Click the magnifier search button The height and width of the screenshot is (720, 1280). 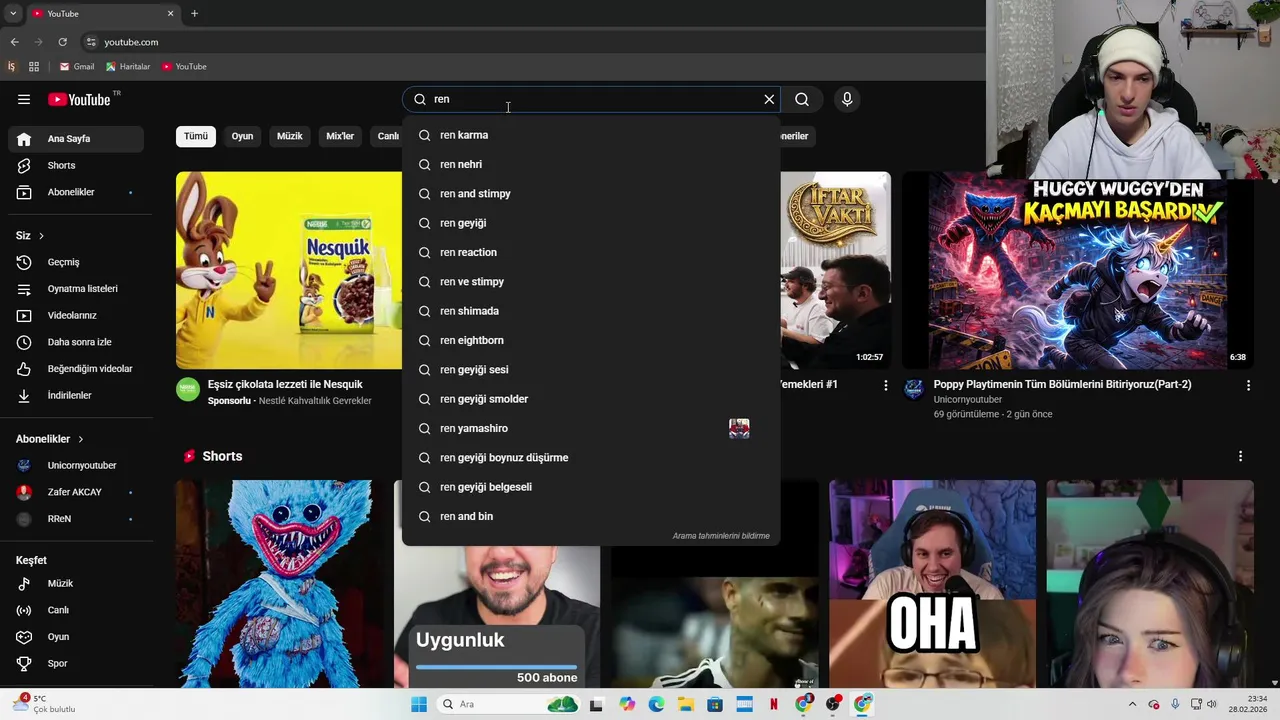coord(802,99)
